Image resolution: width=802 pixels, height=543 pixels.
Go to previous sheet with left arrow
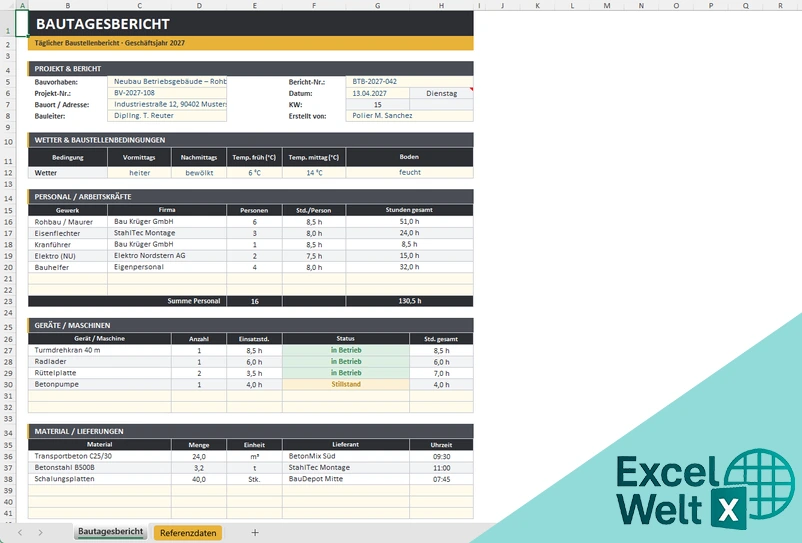tap(20, 533)
